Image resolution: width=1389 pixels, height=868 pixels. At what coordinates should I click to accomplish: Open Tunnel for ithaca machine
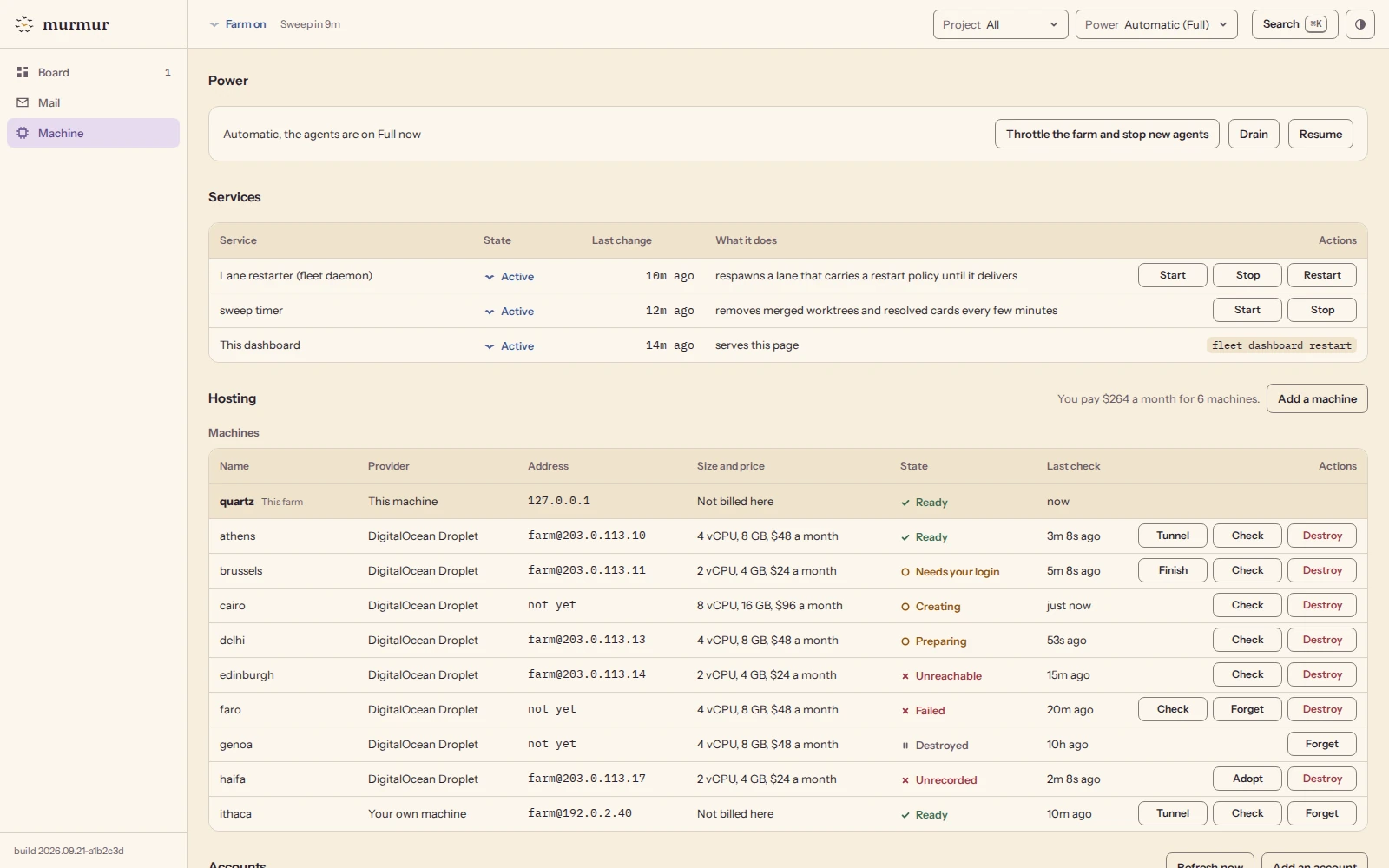(1173, 813)
